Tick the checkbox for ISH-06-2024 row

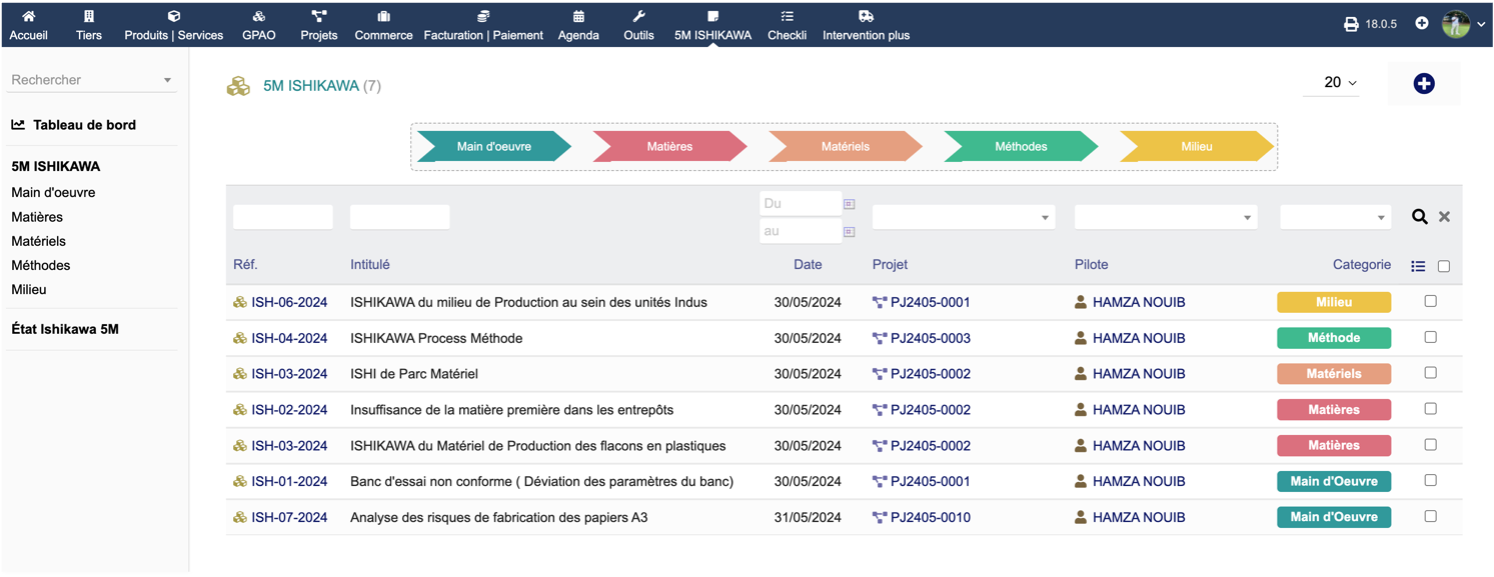point(1430,301)
